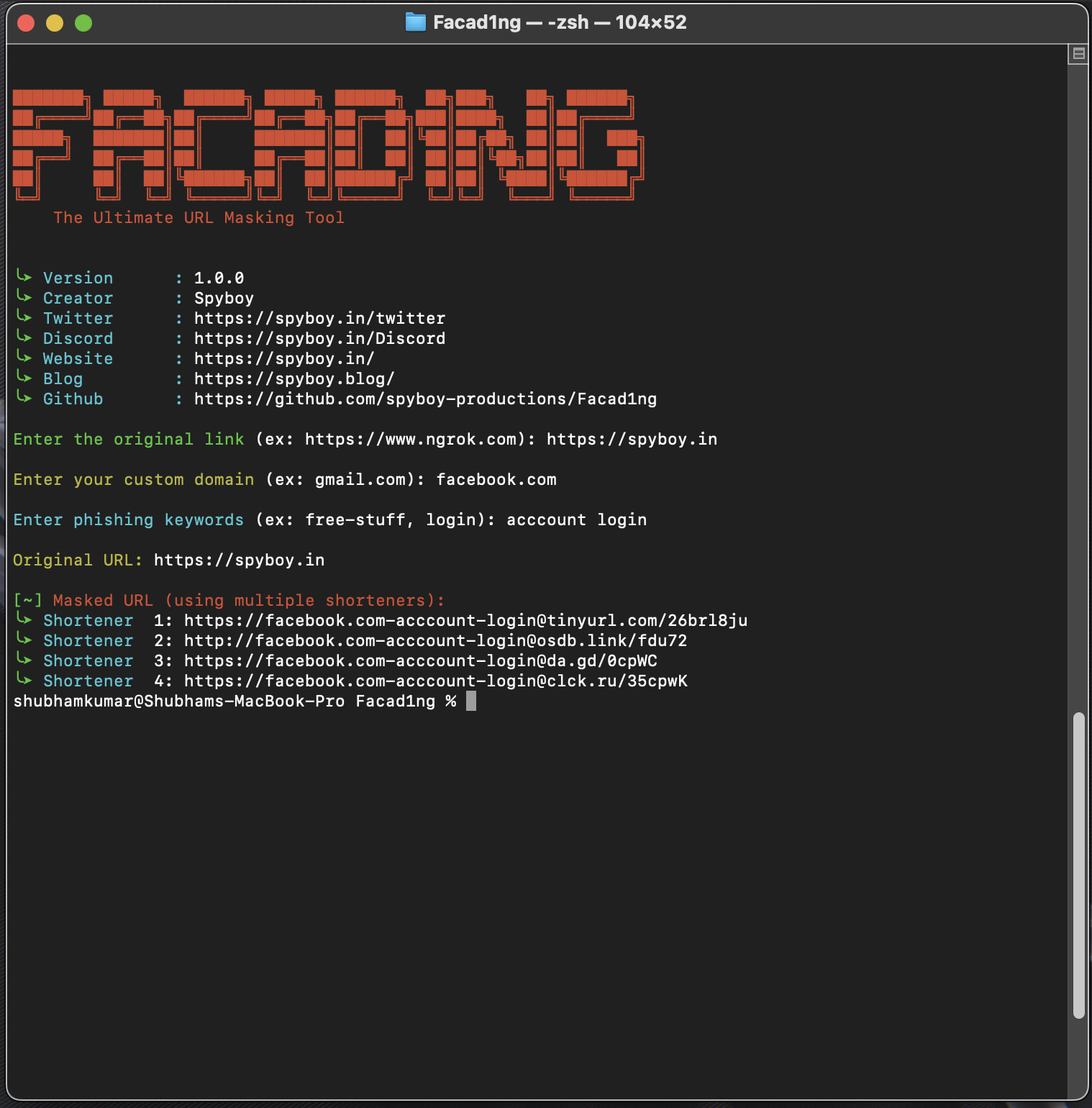Open the Shortener 3 da.gd masked link
1092x1108 pixels.
(x=420, y=660)
